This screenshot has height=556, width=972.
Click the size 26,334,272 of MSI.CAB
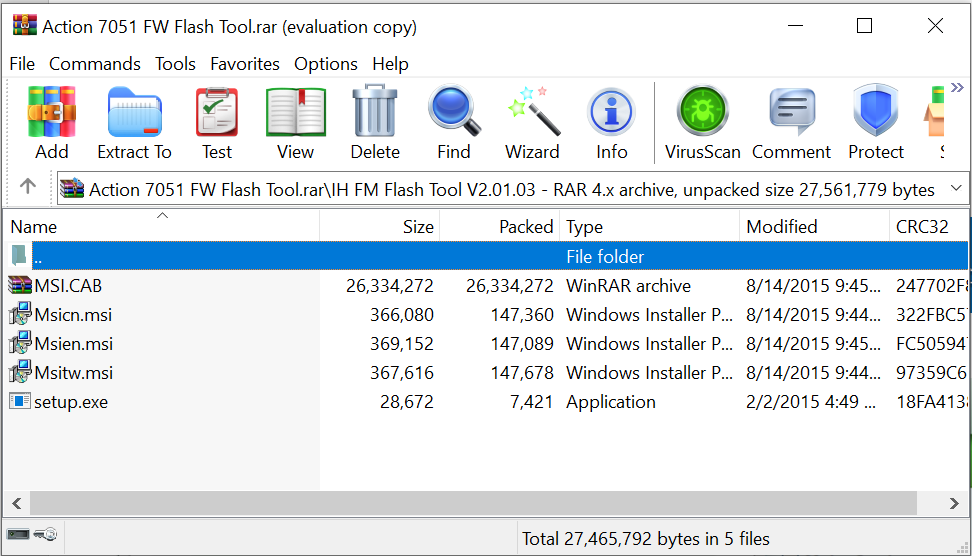click(x=390, y=286)
